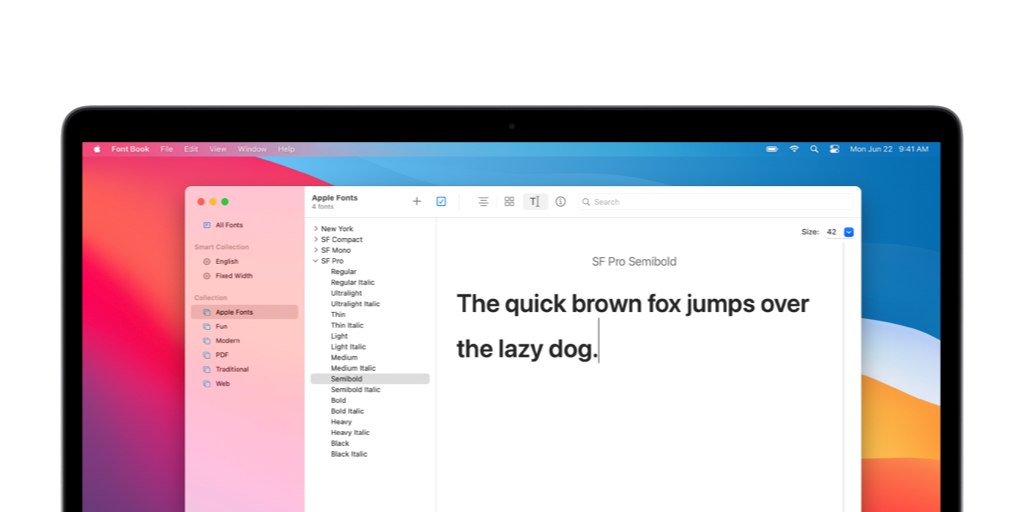This screenshot has width=1024, height=512.
Task: Select the Semibold Italic style
Action: pos(355,389)
